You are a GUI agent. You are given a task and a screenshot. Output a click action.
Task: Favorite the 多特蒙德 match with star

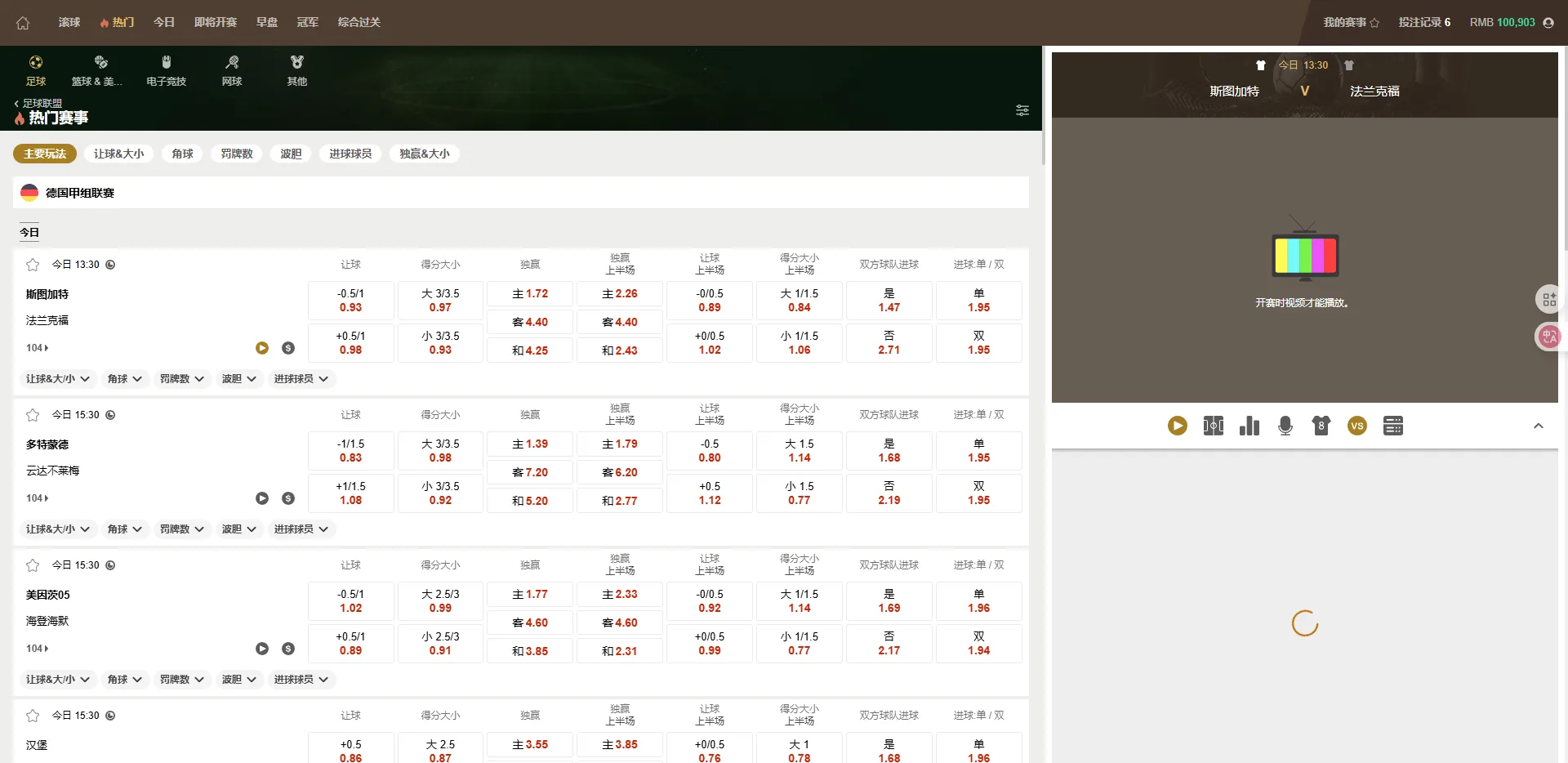click(33, 415)
